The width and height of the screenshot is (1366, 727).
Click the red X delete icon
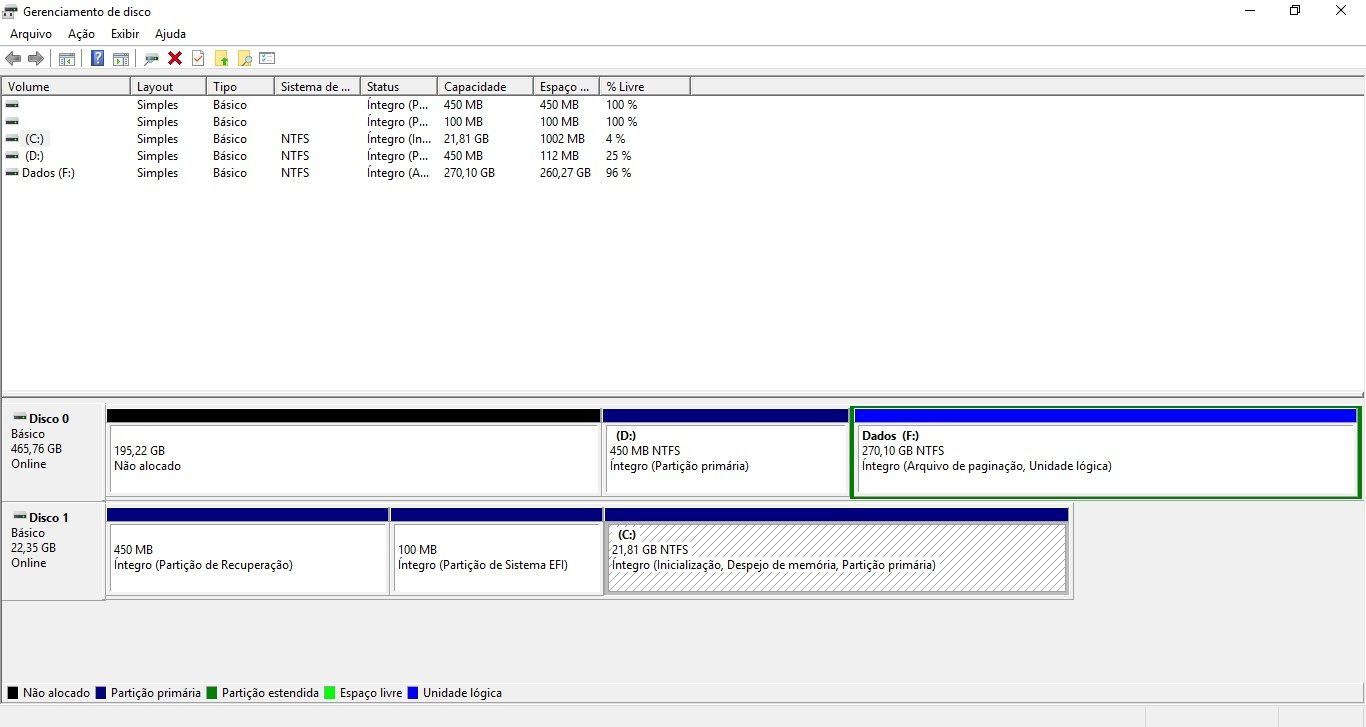pos(175,58)
